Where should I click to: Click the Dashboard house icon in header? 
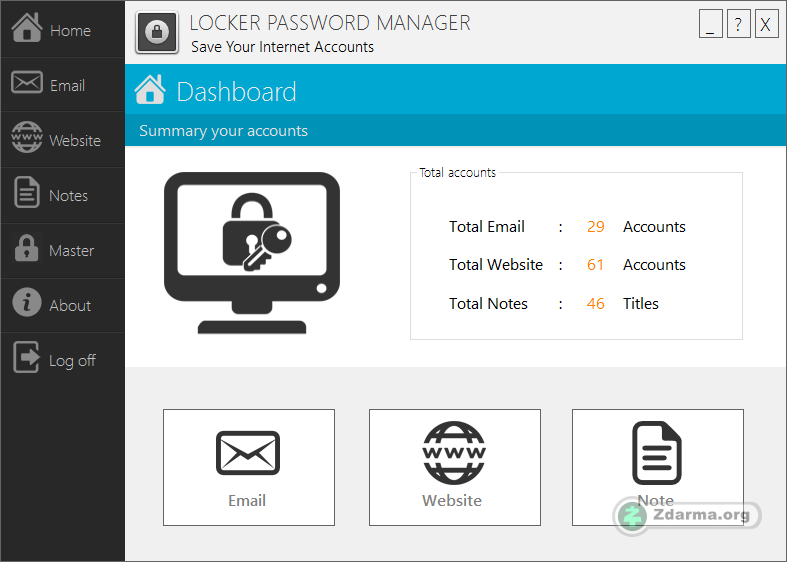150,89
